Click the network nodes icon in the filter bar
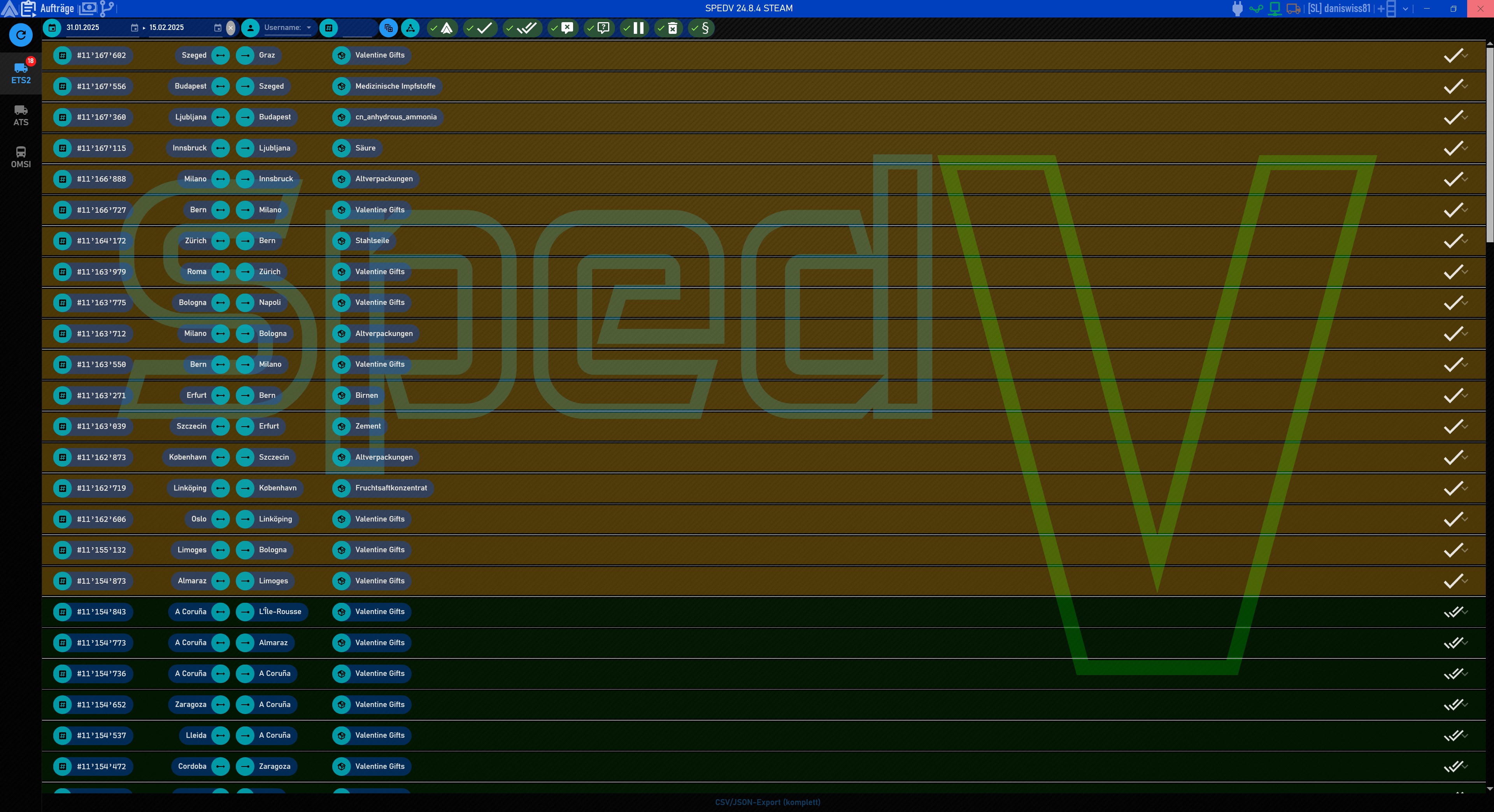 410,28
